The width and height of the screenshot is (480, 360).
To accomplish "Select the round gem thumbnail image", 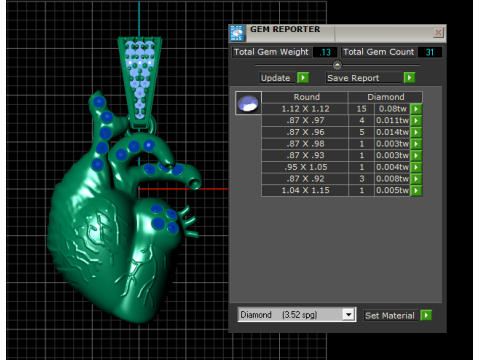I will point(248,103).
